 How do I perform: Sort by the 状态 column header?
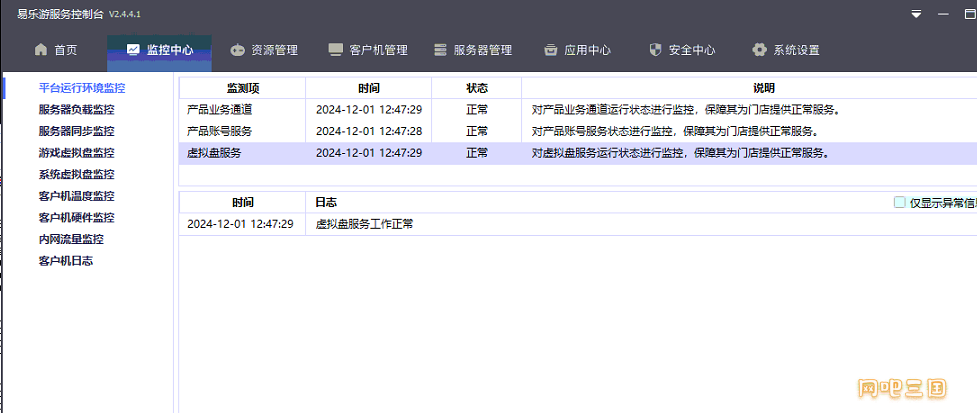click(x=476, y=88)
